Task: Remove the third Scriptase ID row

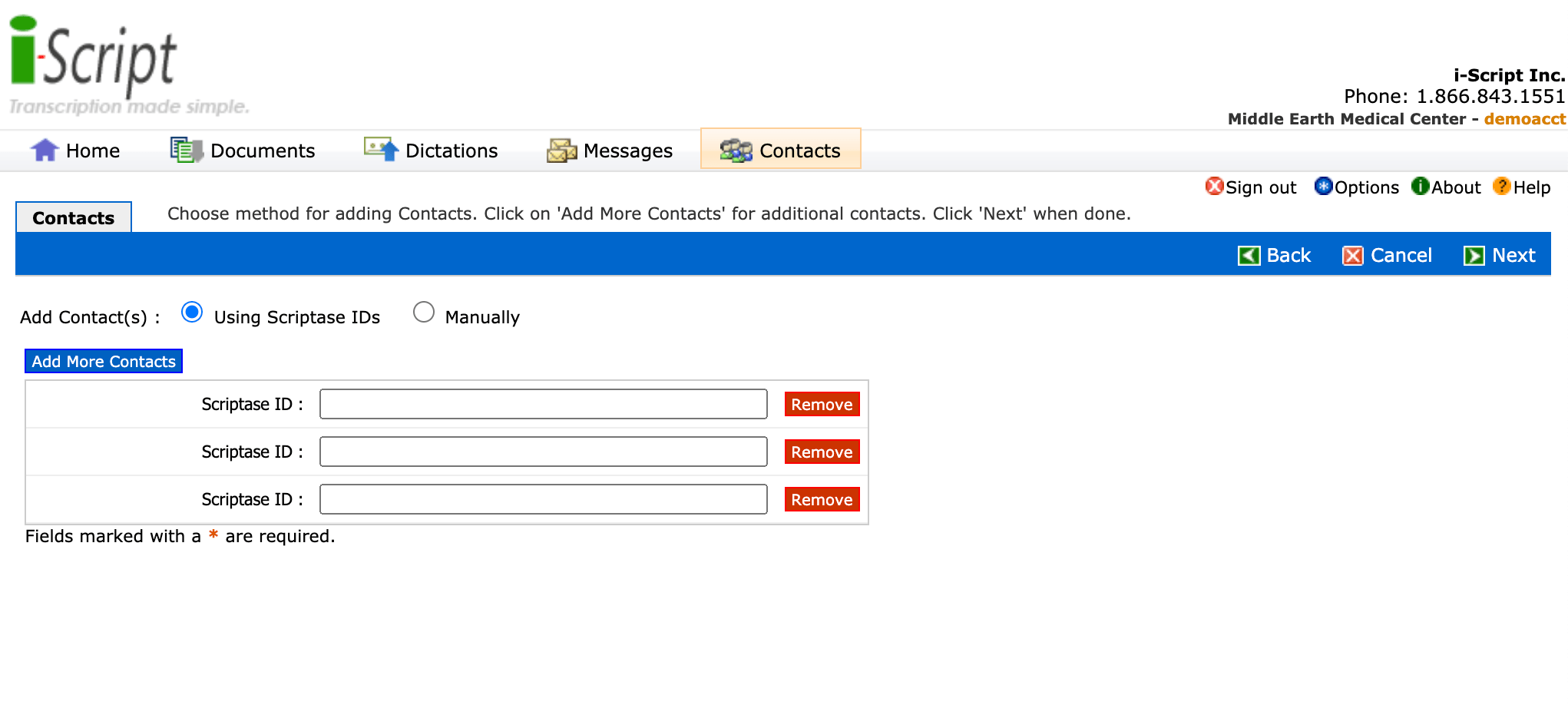Action: [x=821, y=500]
